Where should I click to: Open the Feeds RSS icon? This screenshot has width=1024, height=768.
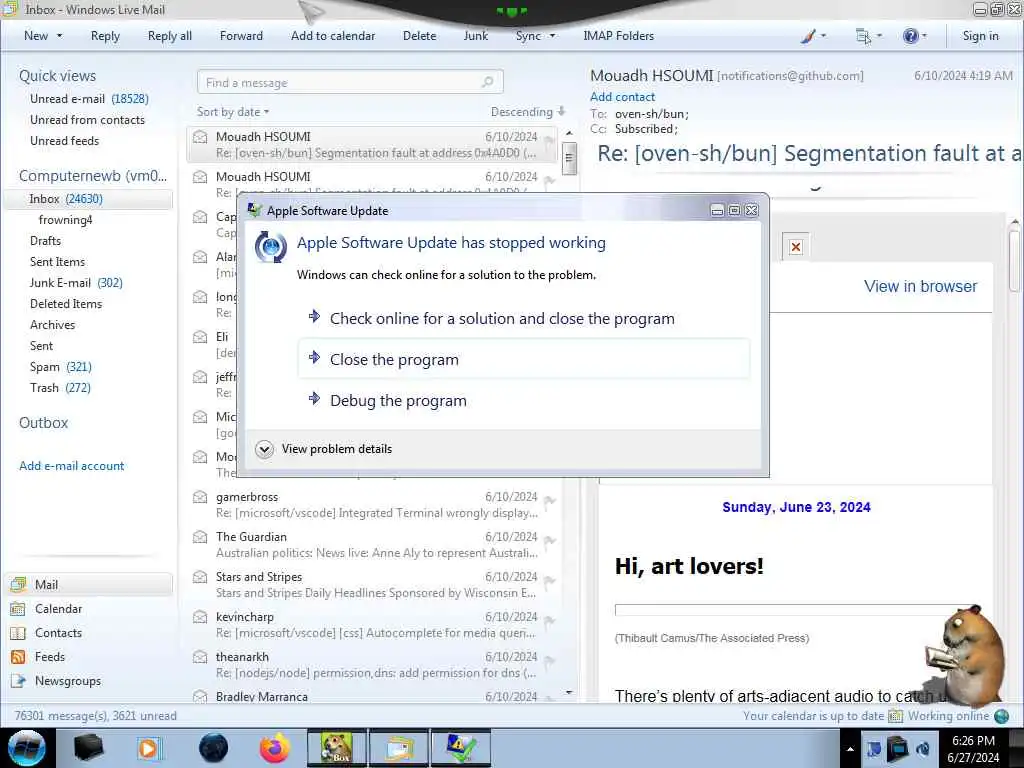(x=18, y=657)
